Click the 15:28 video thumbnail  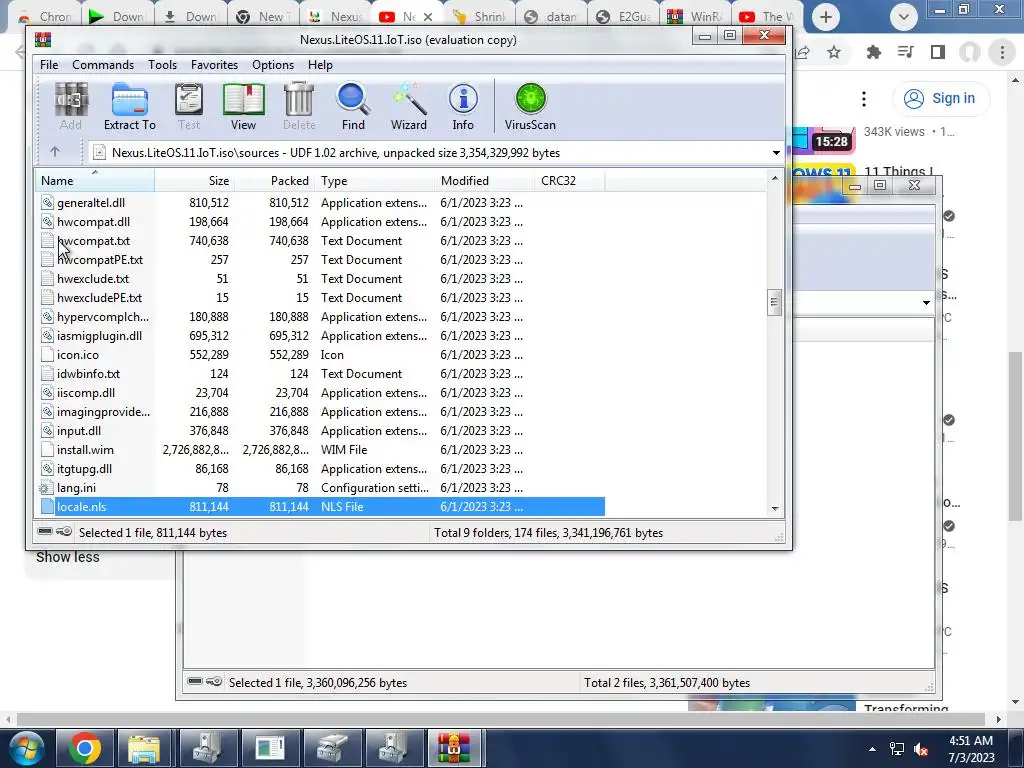(x=824, y=139)
